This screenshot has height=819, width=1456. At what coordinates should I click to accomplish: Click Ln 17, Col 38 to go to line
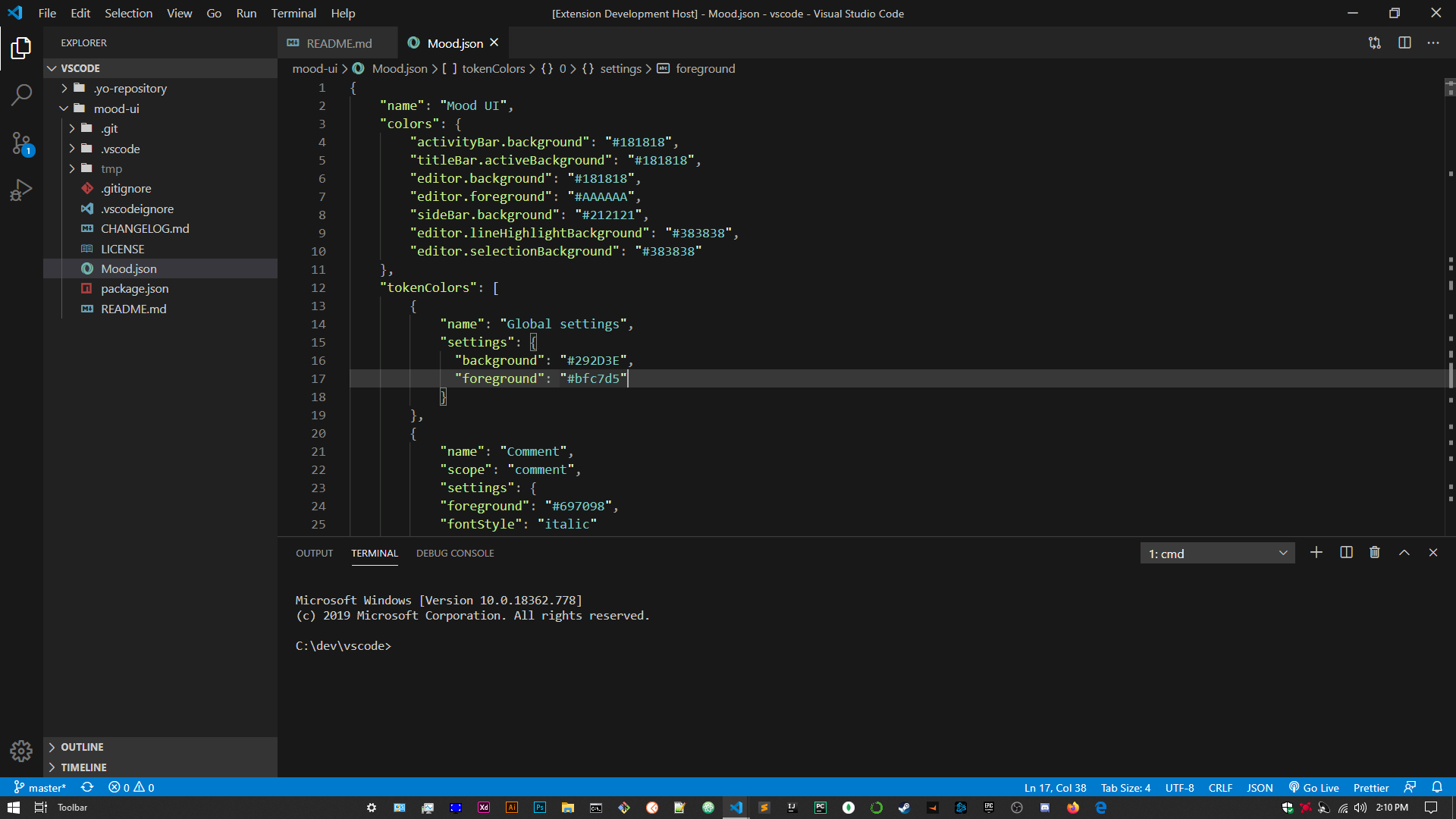1055,787
